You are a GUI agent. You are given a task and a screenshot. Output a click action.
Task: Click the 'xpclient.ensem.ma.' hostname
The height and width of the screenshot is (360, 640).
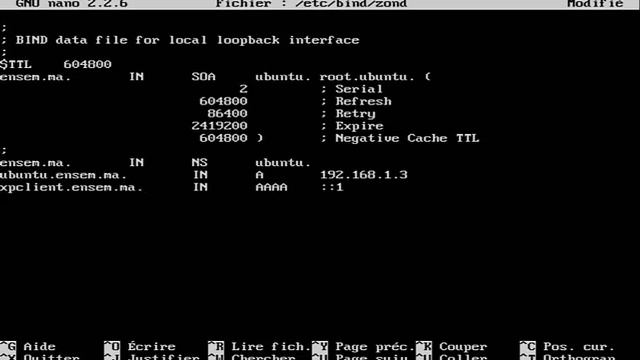point(71,187)
